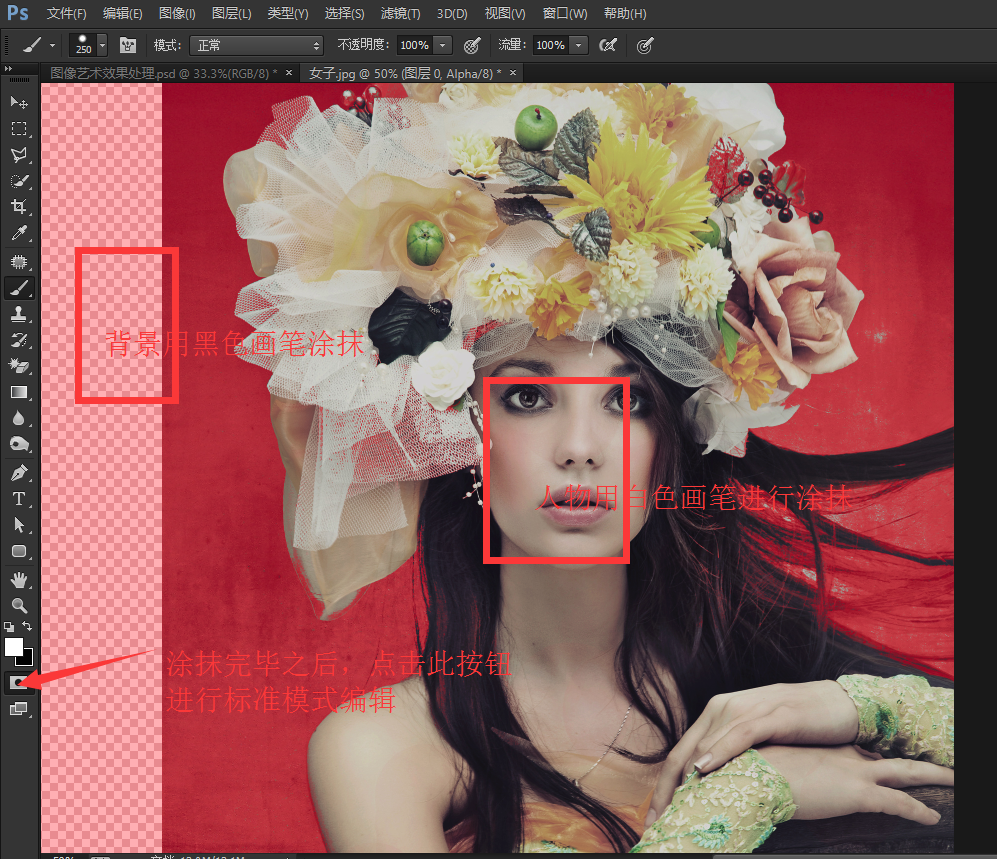Open the brush preset picker dropdown
Viewport: 997px width, 859px height.
101,45
